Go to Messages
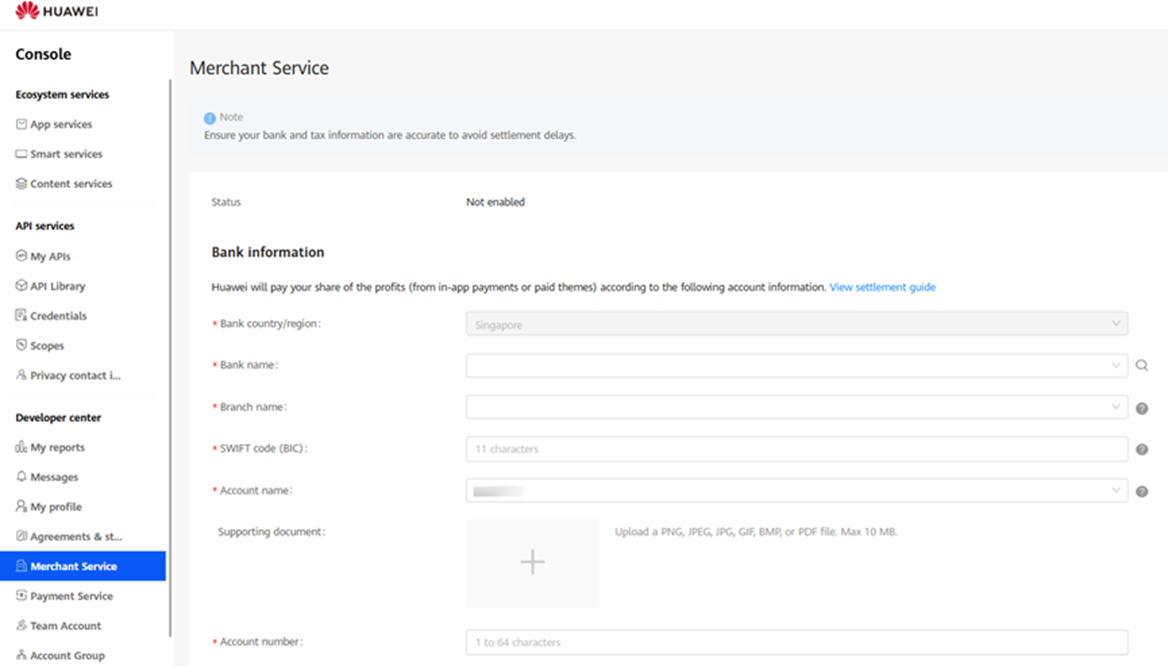The width and height of the screenshot is (1168, 666). (54, 478)
